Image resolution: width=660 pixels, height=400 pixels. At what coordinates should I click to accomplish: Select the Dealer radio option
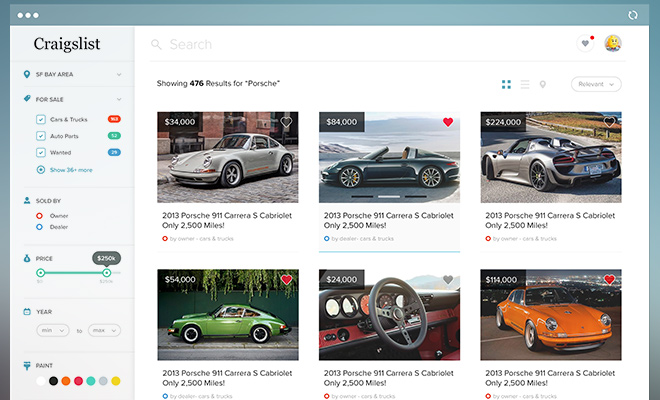click(x=39, y=227)
